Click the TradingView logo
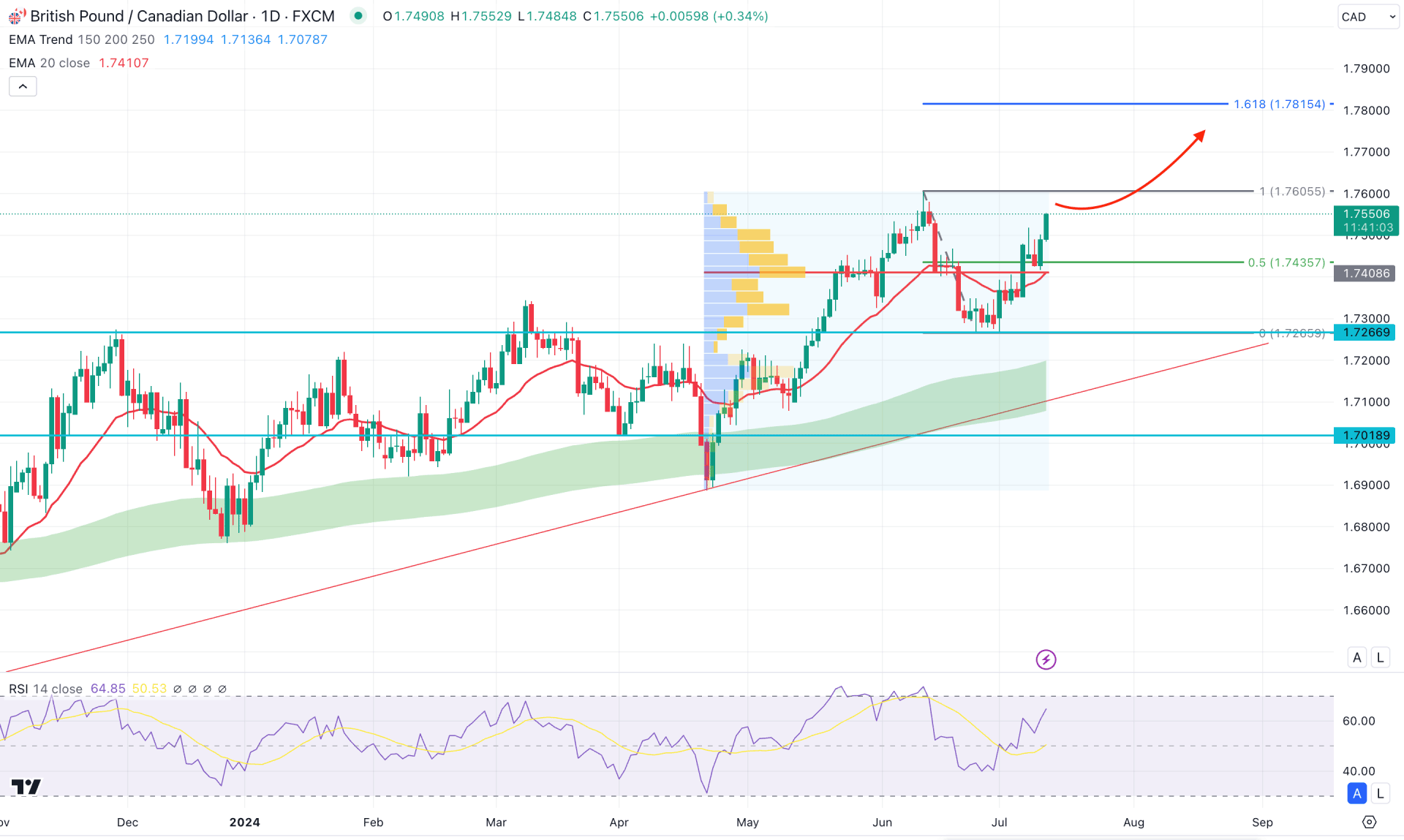The image size is (1404, 840). click(26, 787)
